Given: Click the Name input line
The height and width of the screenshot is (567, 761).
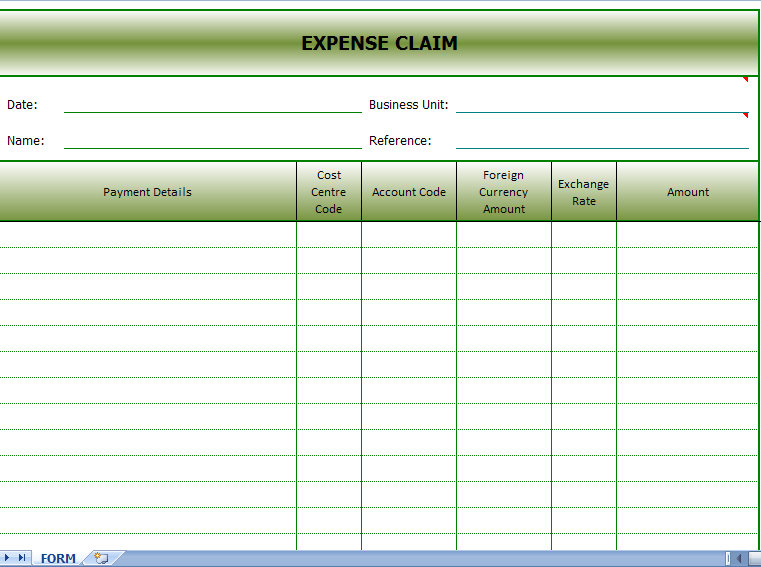Looking at the screenshot, I should point(213,140).
